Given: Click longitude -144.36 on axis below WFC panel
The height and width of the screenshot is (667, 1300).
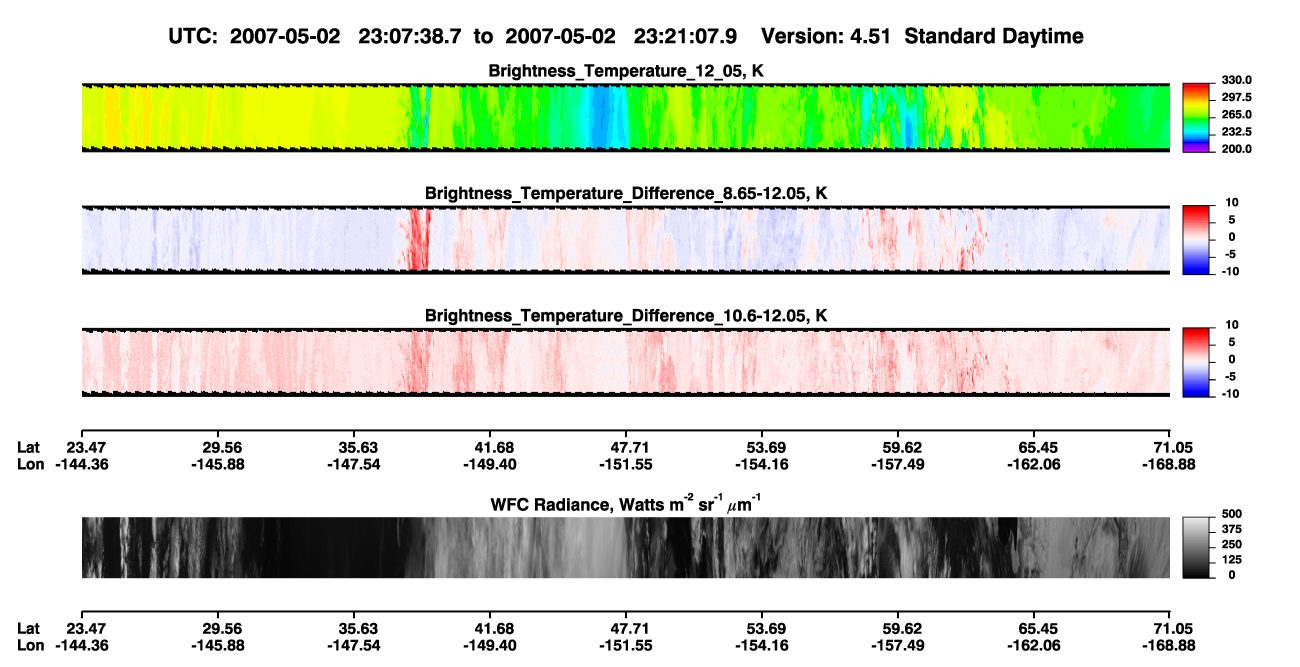Looking at the screenshot, I should pyautogui.click(x=81, y=645).
